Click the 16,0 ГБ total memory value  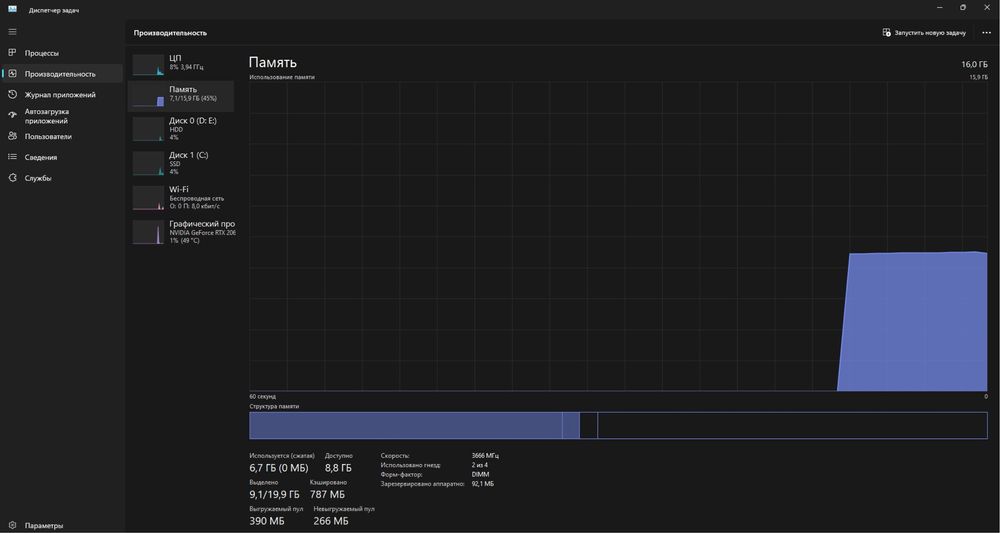click(x=974, y=64)
